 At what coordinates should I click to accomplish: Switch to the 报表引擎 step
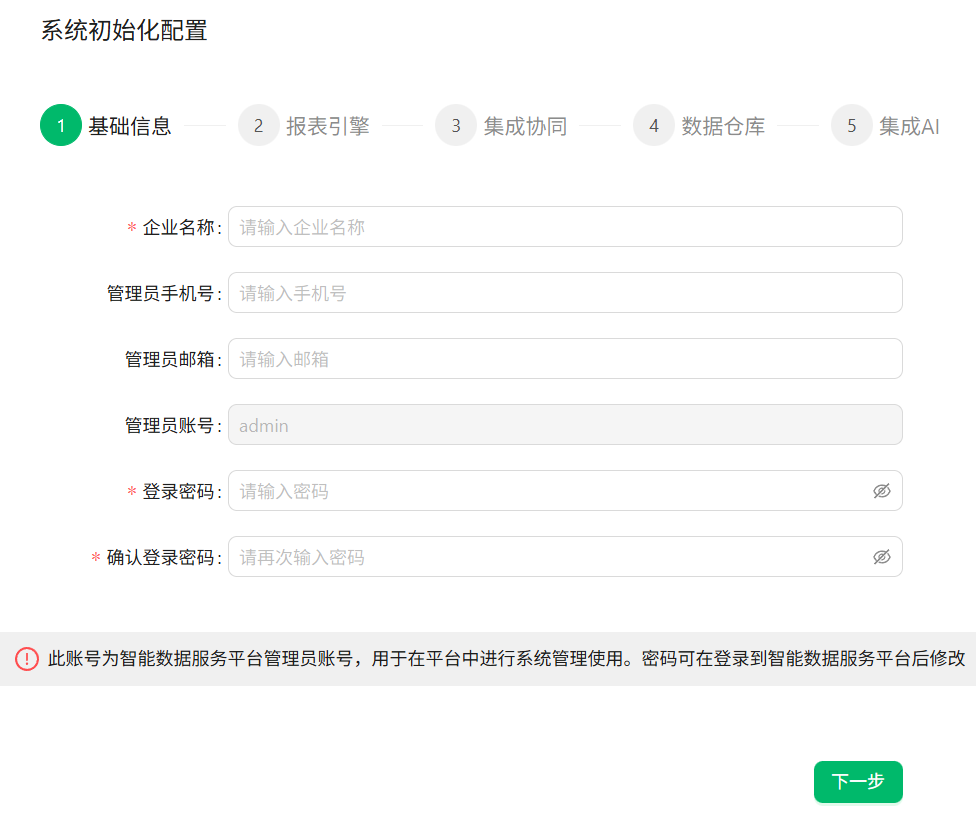pyautogui.click(x=328, y=126)
